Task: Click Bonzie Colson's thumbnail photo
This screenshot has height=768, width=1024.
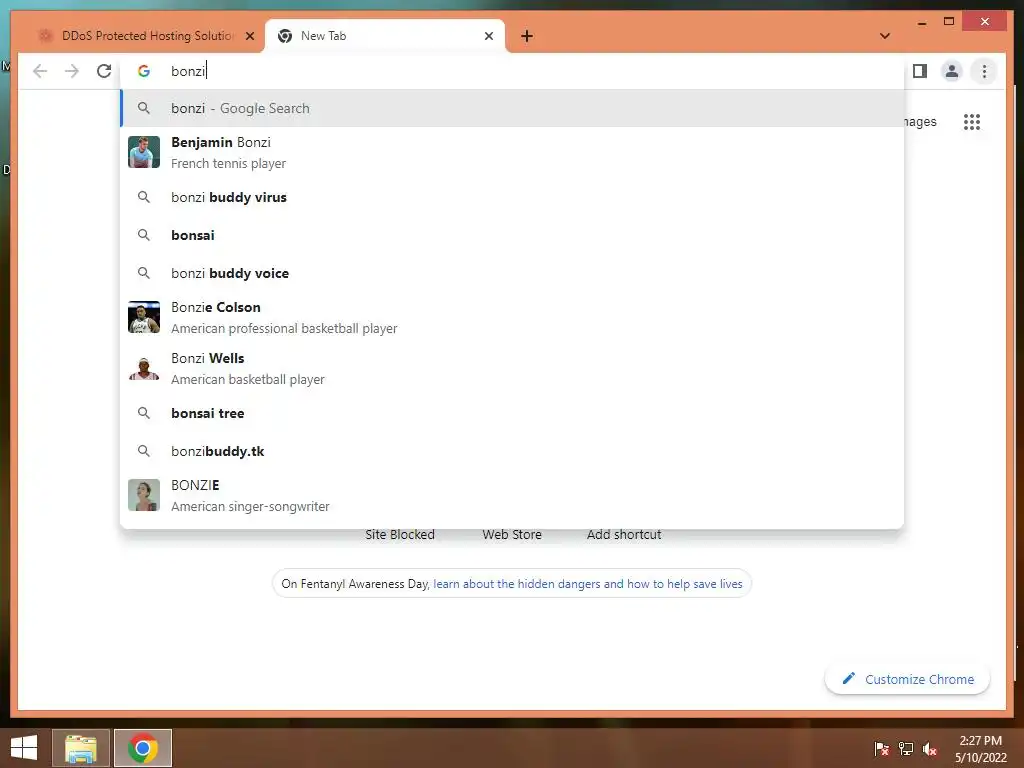Action: [144, 317]
